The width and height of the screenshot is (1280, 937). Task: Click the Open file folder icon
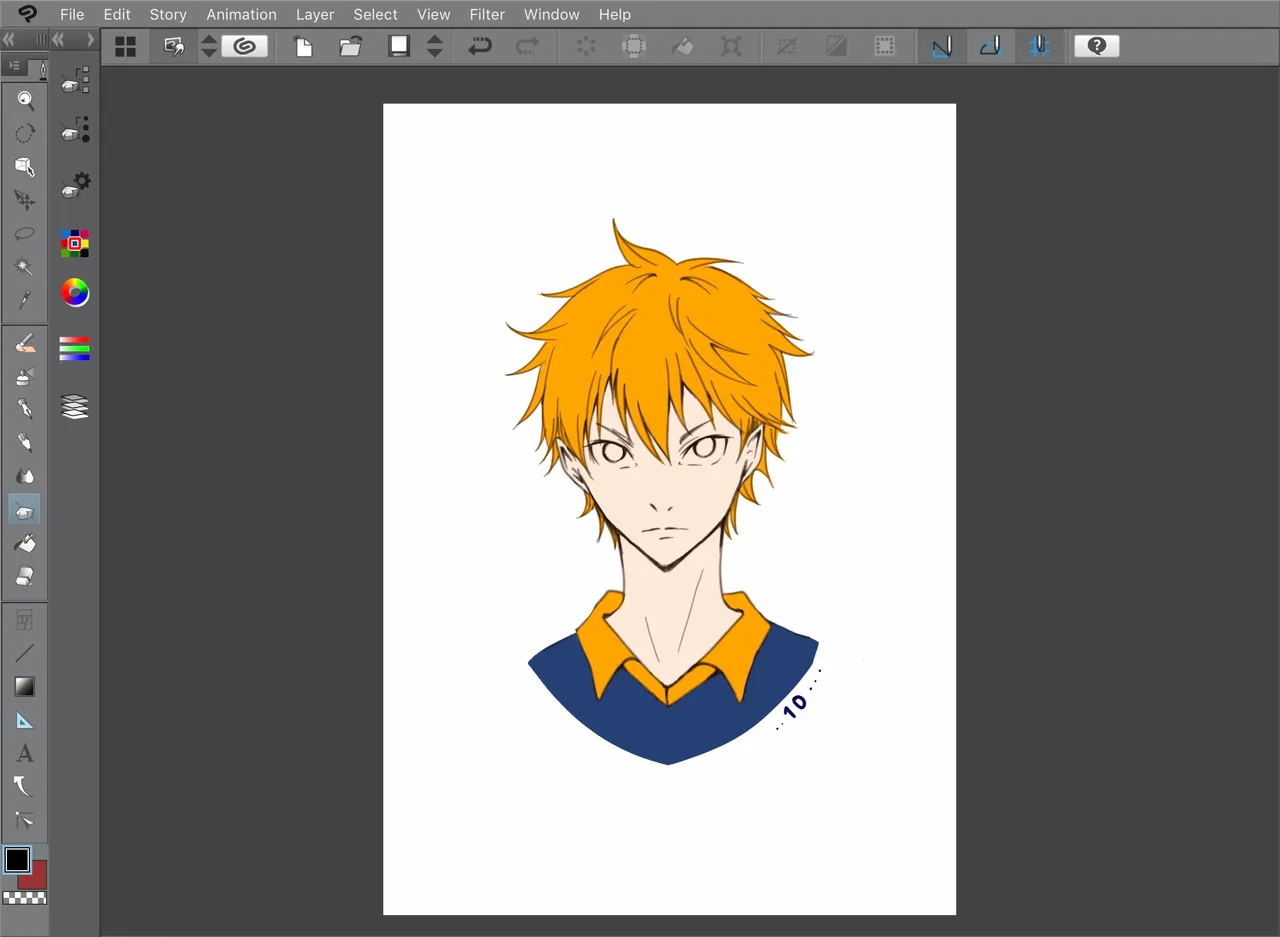pyautogui.click(x=350, y=46)
